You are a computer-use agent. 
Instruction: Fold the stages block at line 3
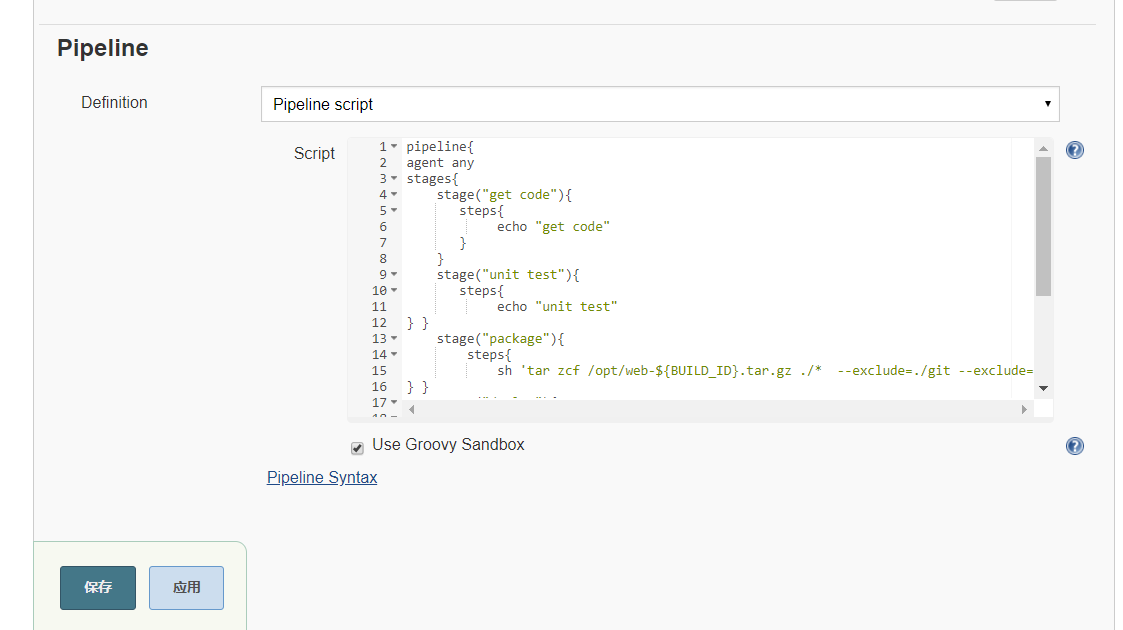tap(394, 179)
